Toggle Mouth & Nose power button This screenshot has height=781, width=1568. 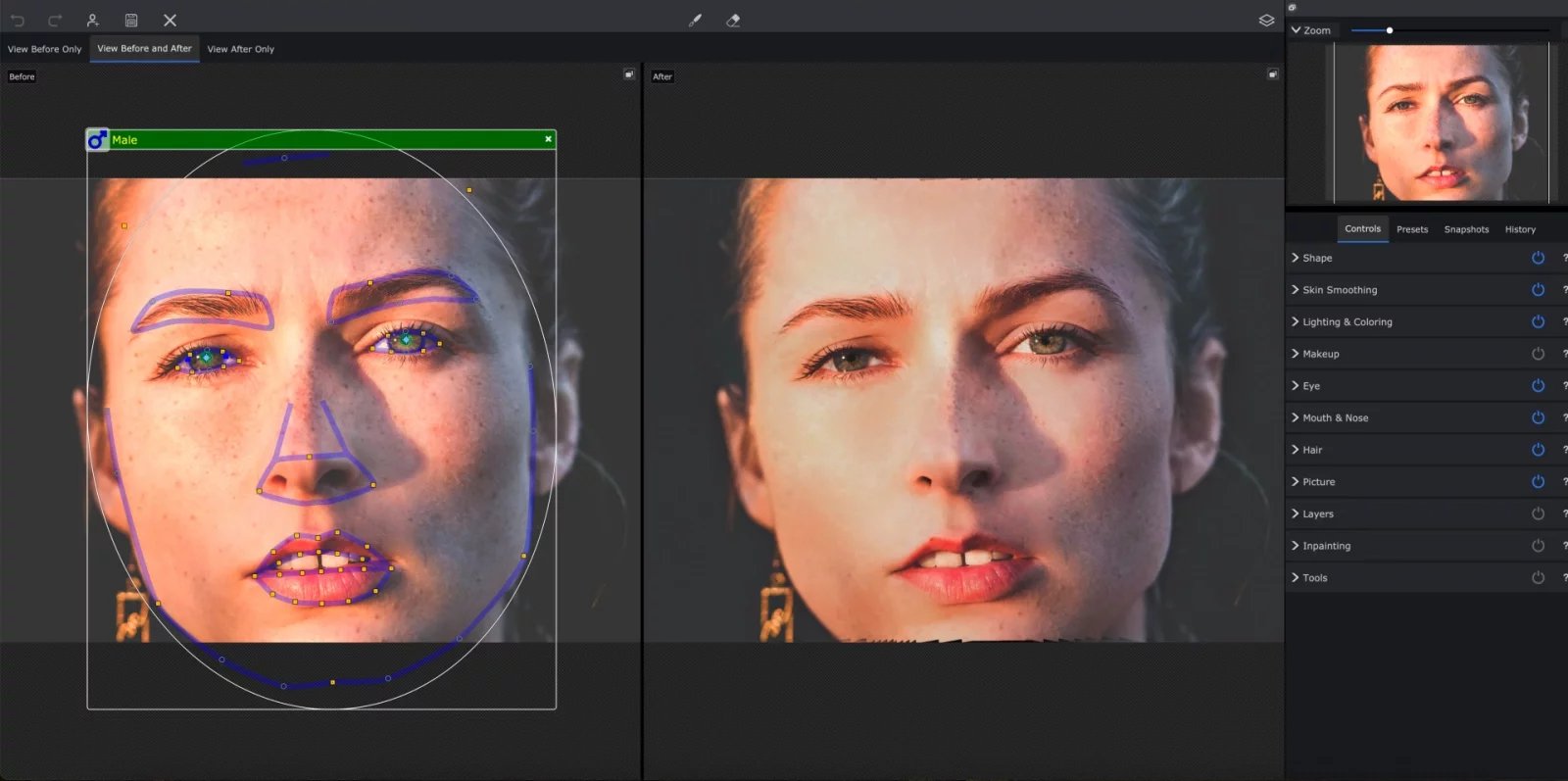click(1538, 417)
